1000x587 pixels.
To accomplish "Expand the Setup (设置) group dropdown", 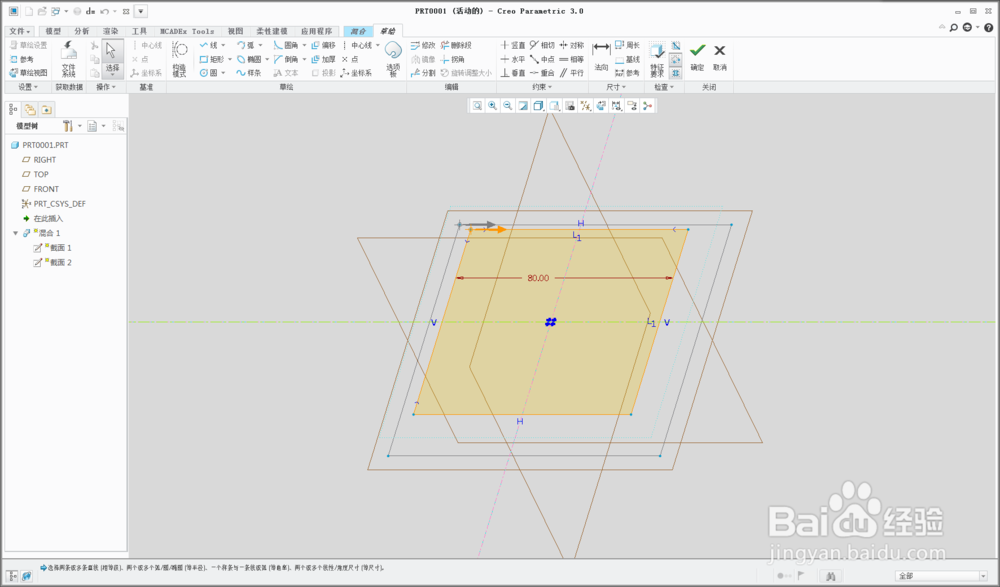I will (27, 87).
